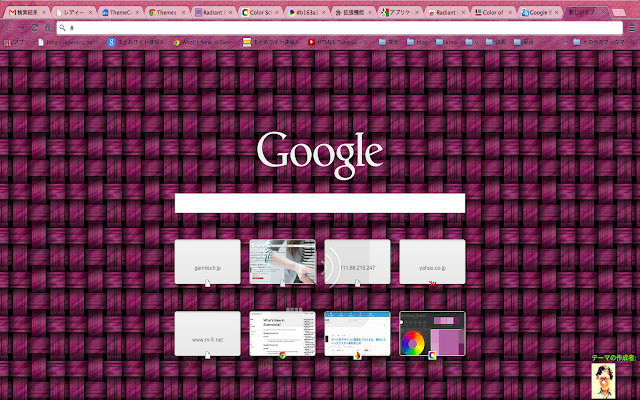
Task: Open the blue-header article tile
Action: point(358,333)
